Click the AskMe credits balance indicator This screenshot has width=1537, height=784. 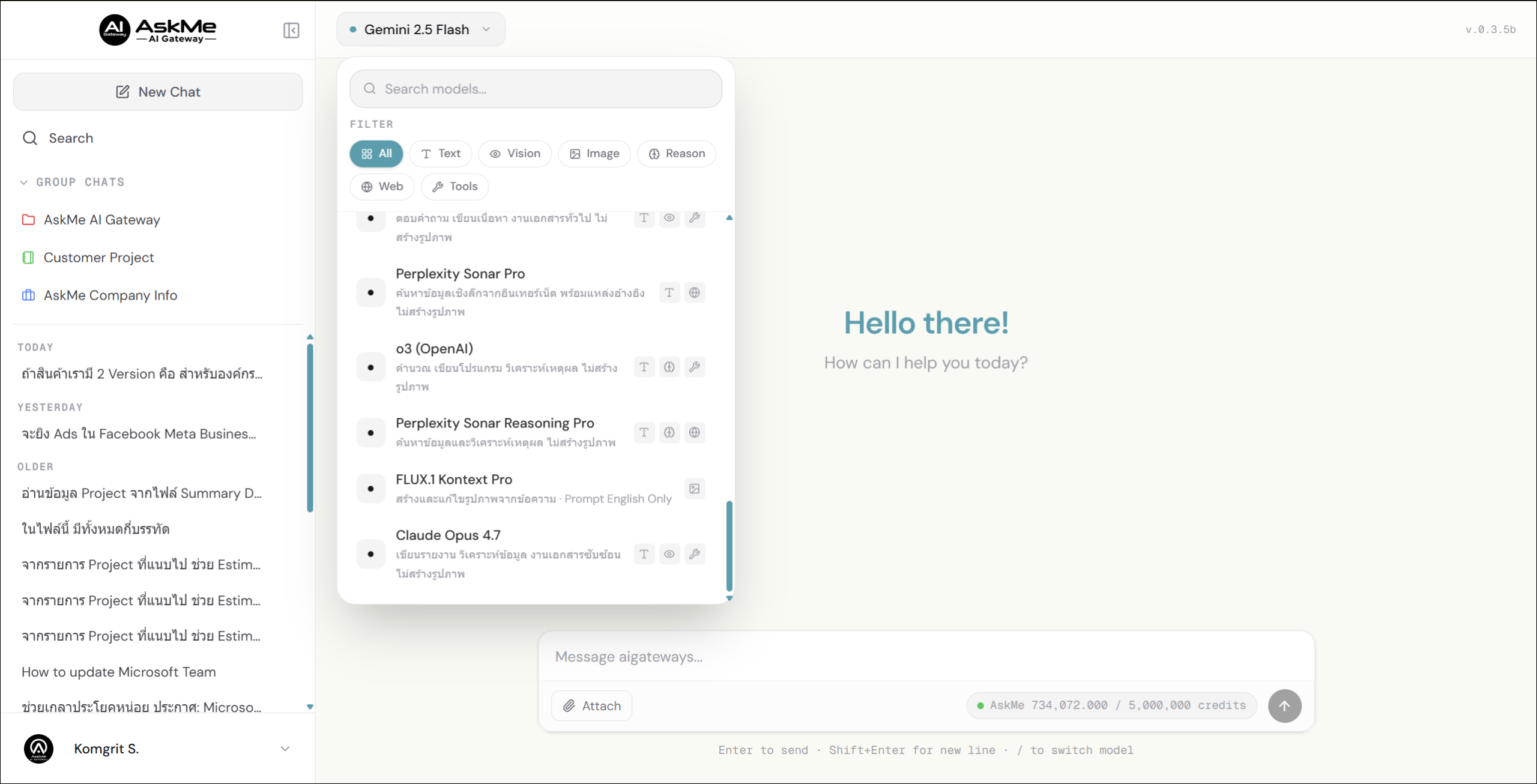(1111, 705)
